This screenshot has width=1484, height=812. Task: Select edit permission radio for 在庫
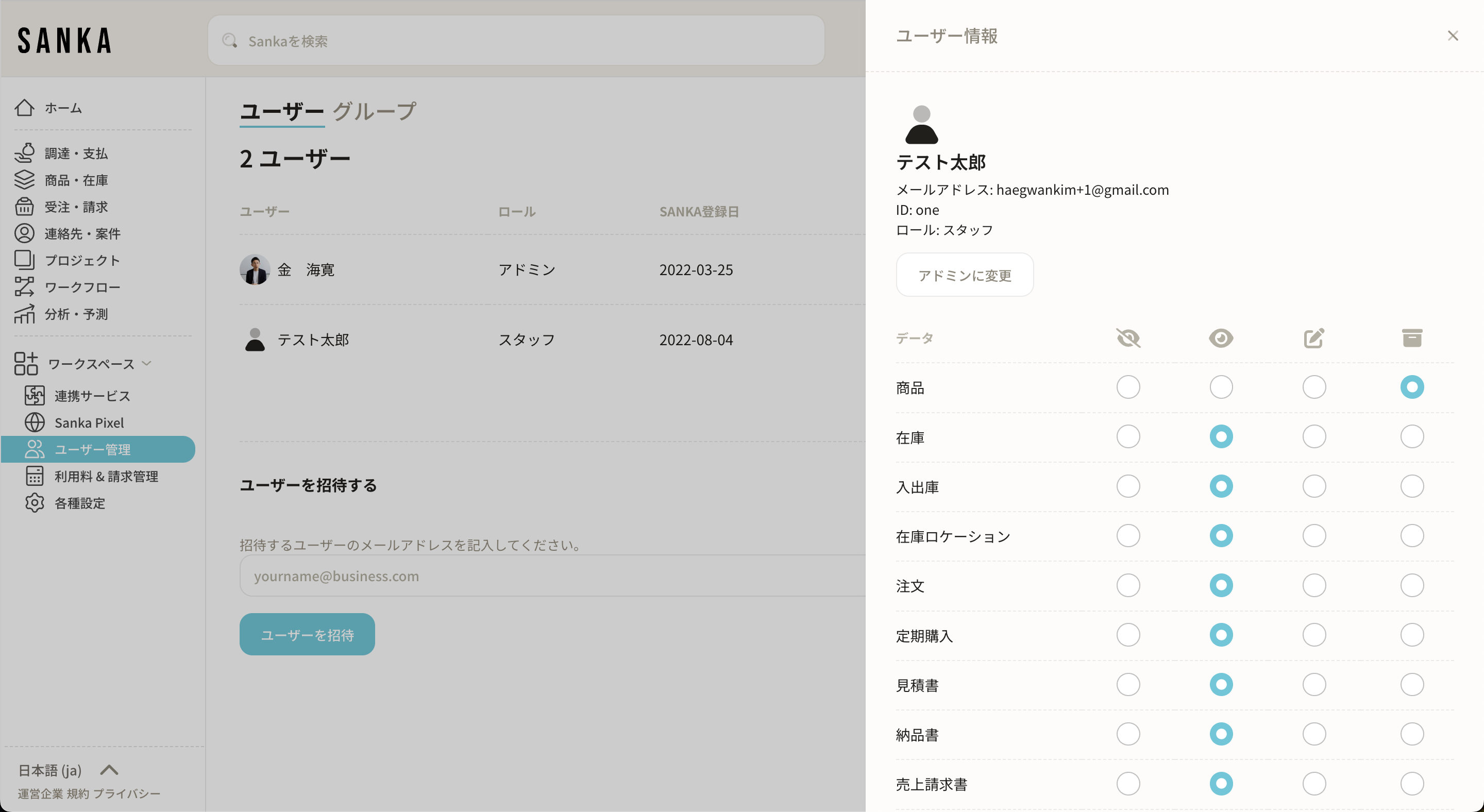point(1313,436)
